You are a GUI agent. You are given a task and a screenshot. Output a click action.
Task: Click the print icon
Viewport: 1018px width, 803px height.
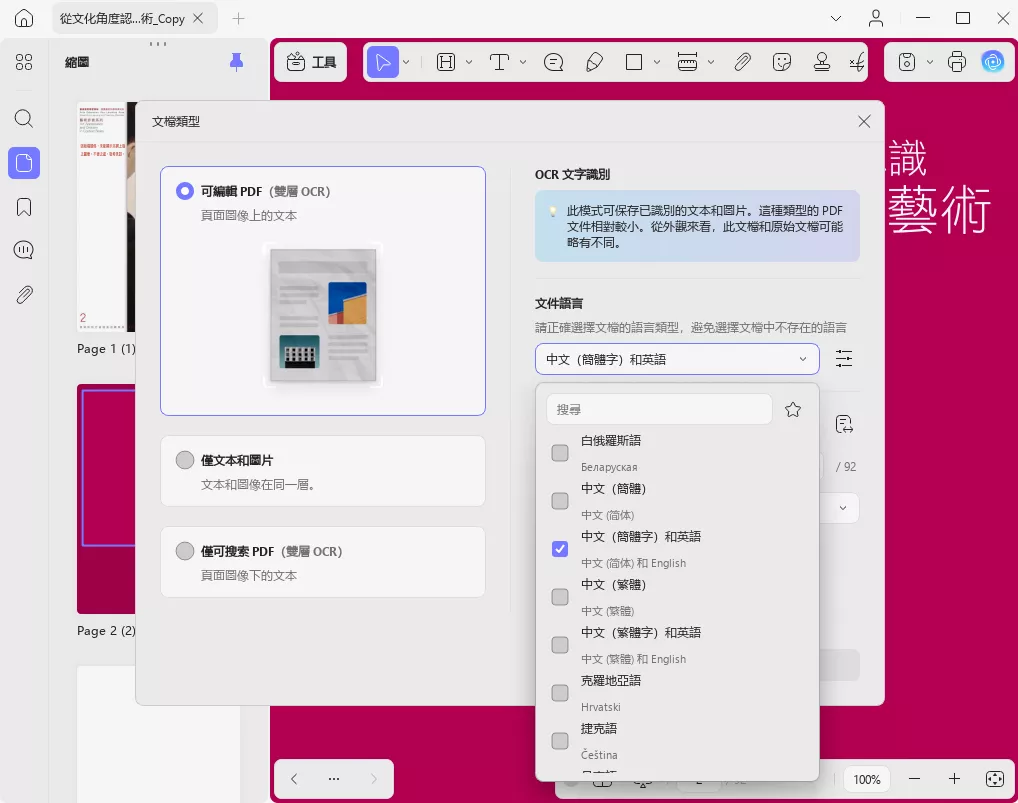point(957,61)
